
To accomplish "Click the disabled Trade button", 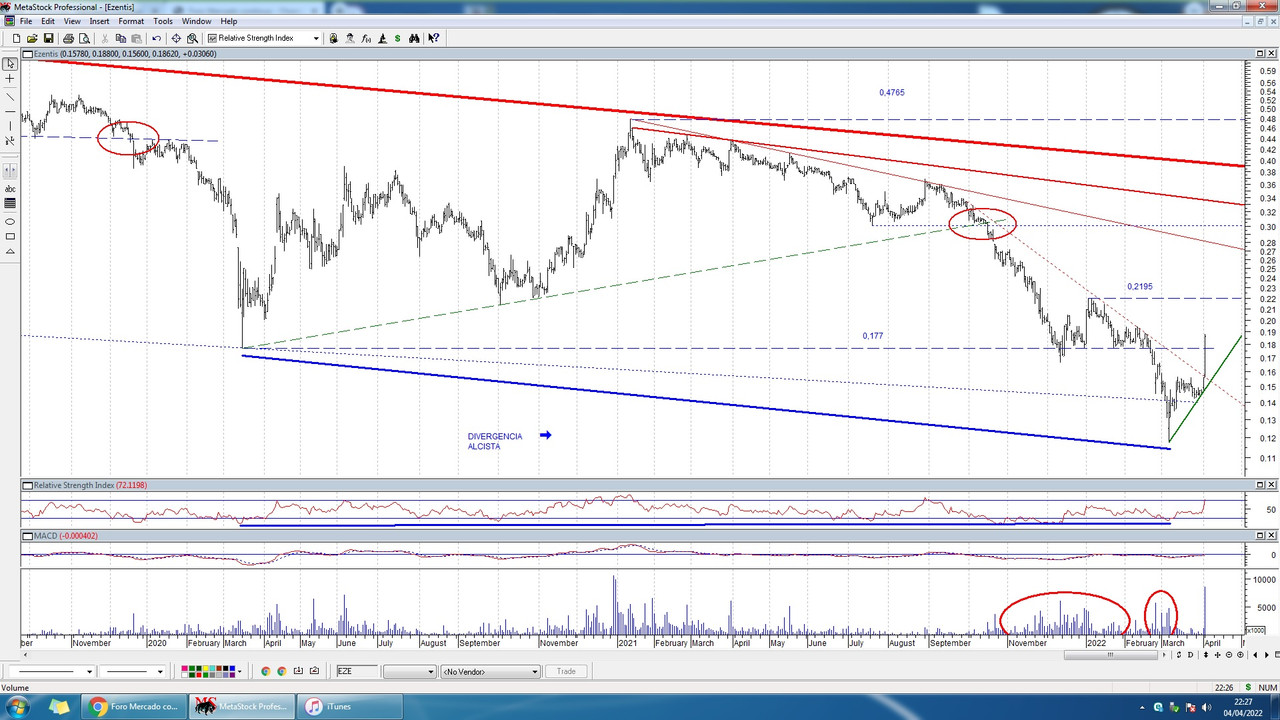I will [566, 670].
